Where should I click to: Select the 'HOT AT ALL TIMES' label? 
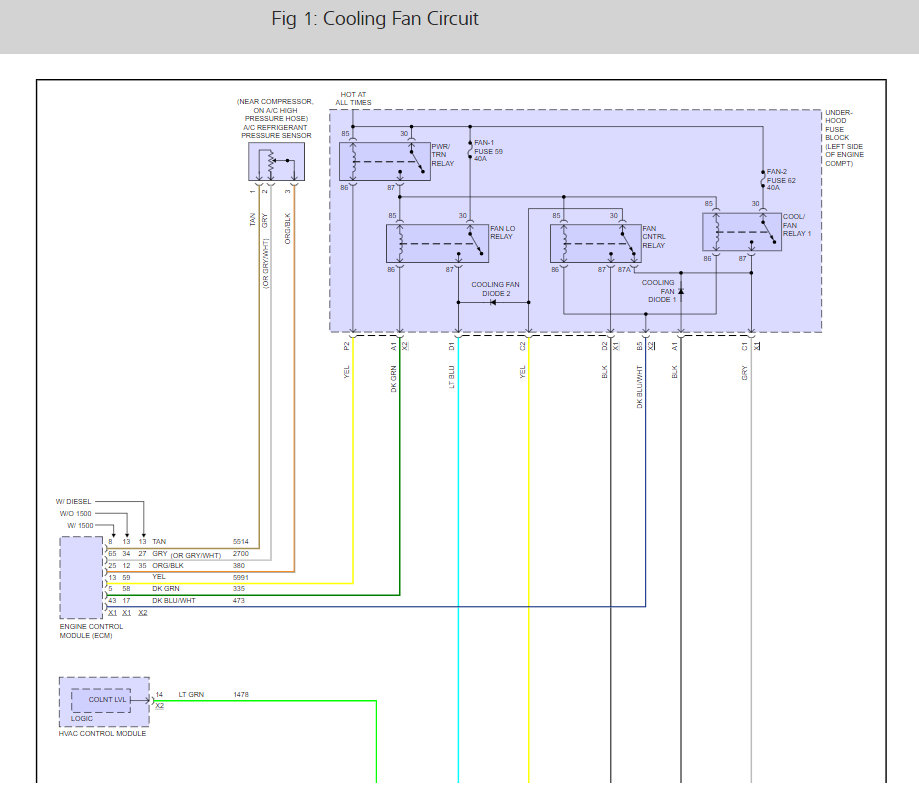click(353, 98)
